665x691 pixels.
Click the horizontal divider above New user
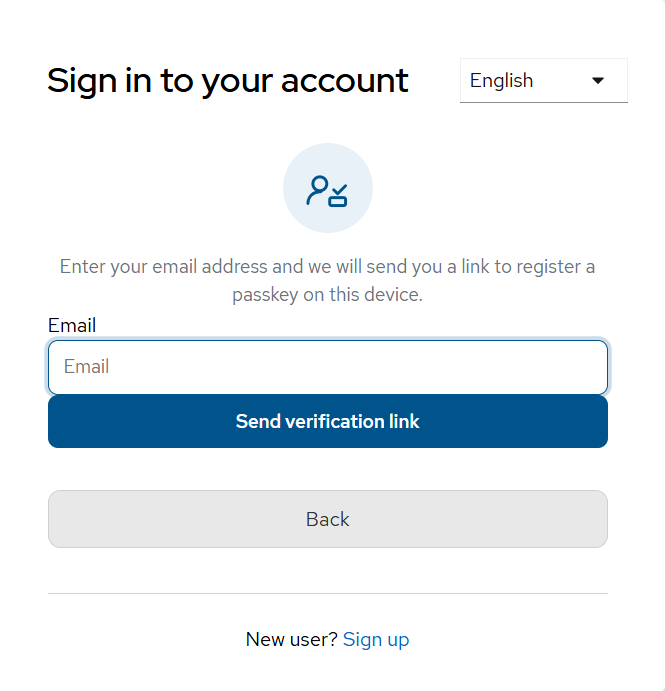coord(327,594)
